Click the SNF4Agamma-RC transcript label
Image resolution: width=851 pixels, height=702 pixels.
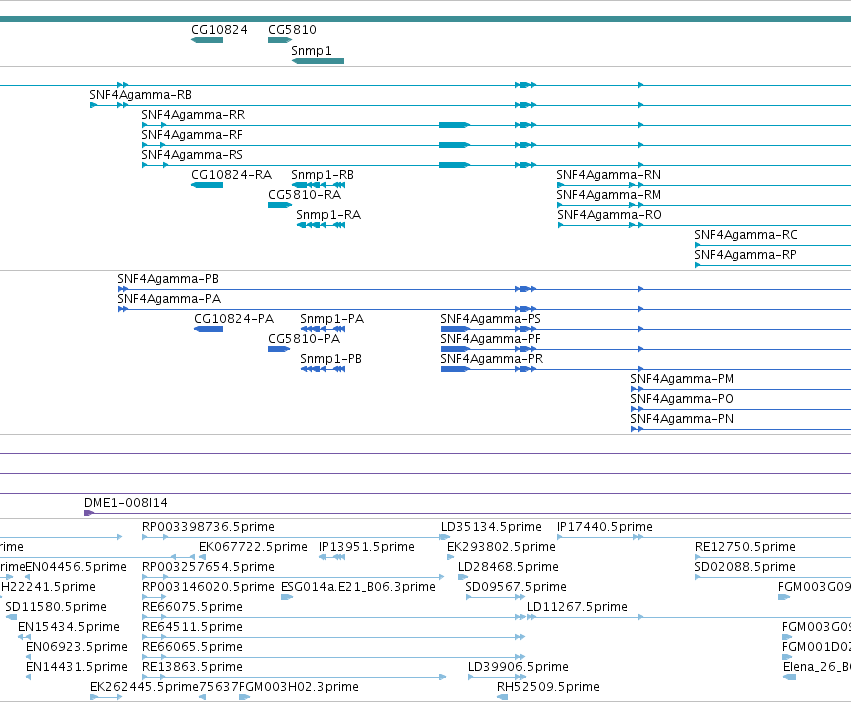746,236
